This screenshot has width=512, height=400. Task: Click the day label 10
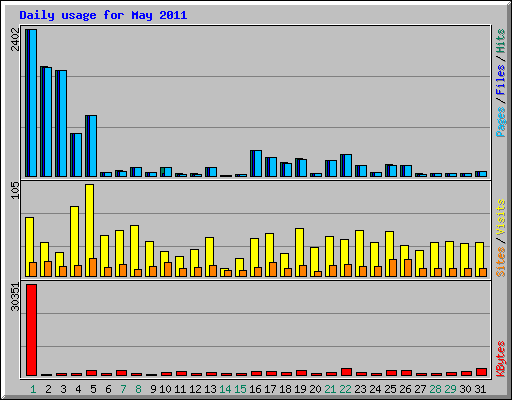tap(165, 389)
